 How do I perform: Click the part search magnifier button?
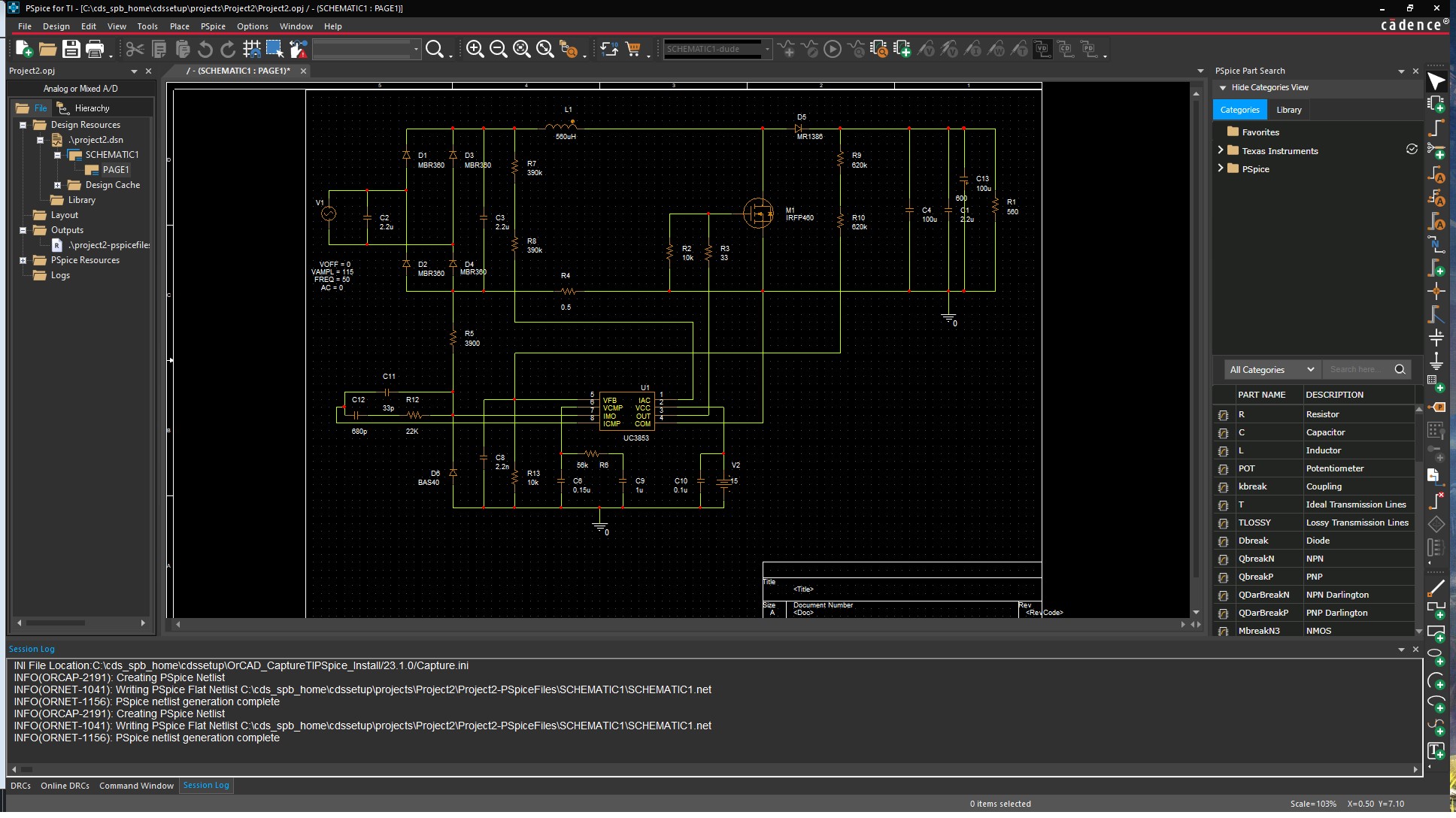point(1400,369)
